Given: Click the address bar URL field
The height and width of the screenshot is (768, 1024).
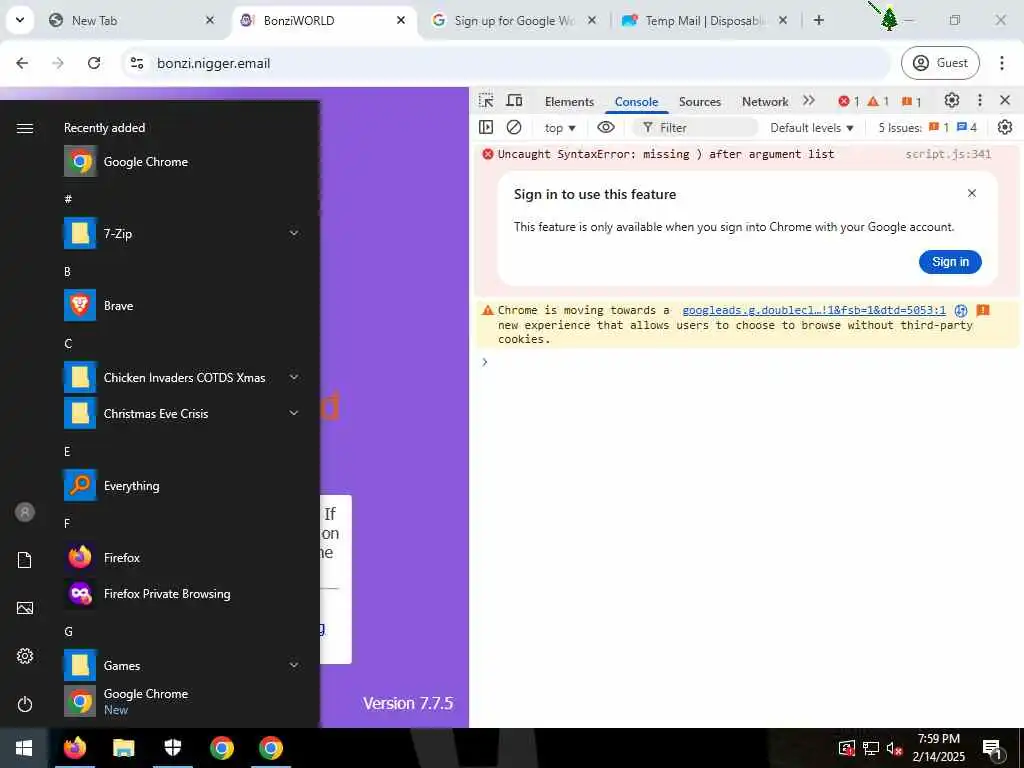Looking at the screenshot, I should point(506,63).
